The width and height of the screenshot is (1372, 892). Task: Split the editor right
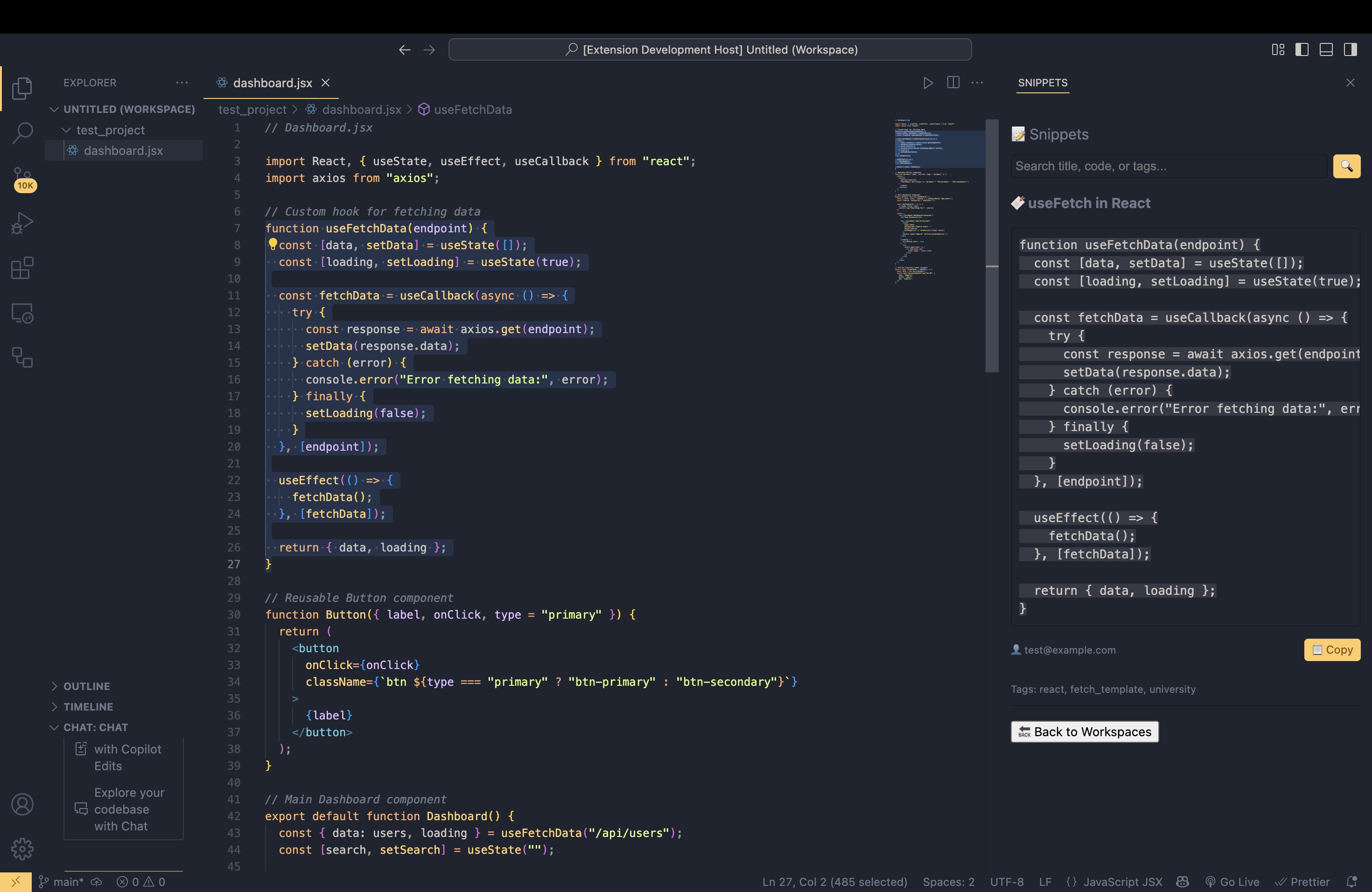pos(953,83)
